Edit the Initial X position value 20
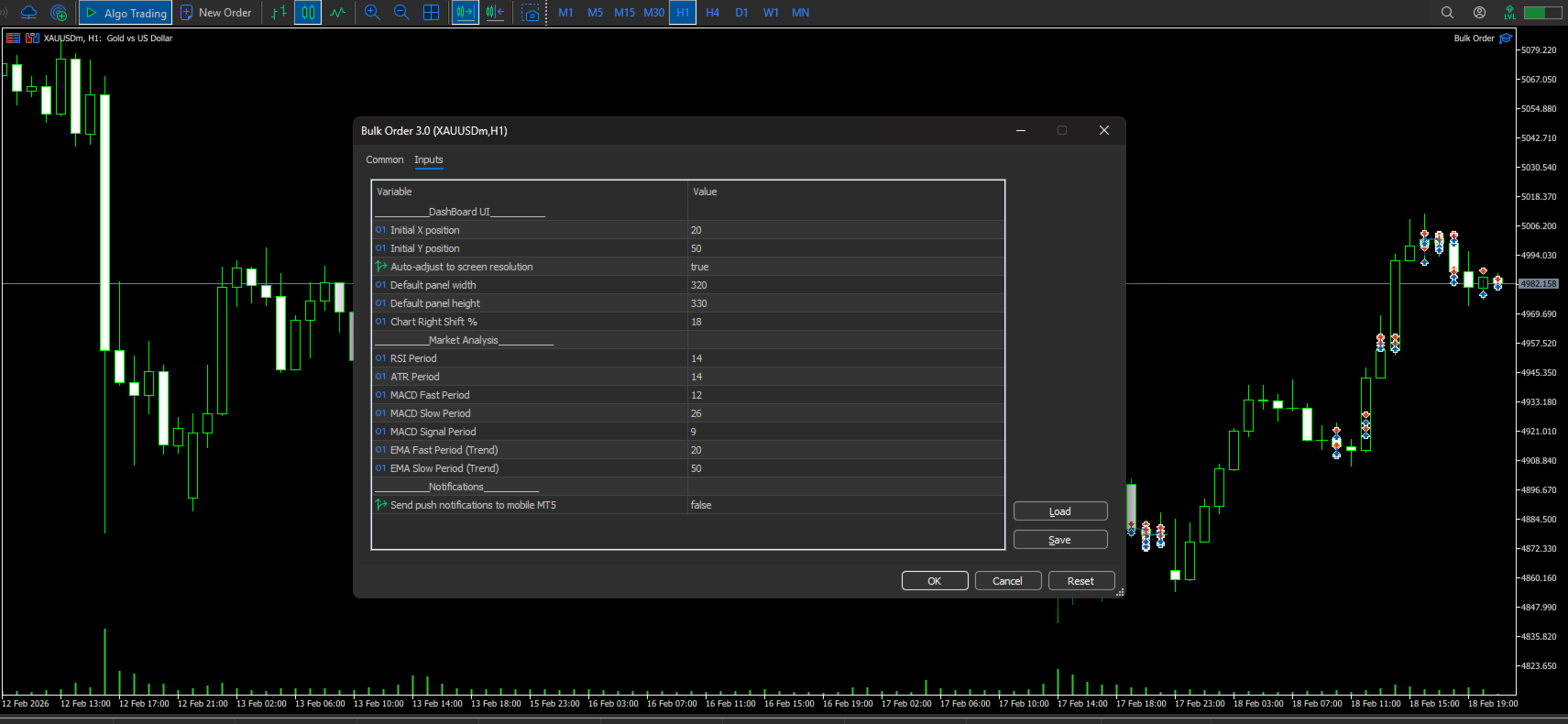 [x=846, y=230]
